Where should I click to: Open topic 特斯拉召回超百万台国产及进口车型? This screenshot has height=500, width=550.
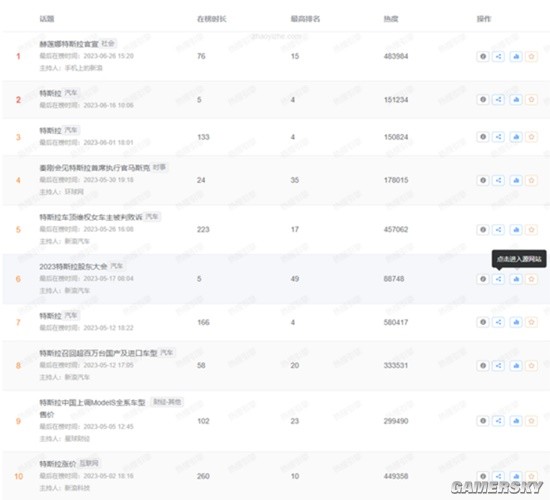click(x=98, y=353)
